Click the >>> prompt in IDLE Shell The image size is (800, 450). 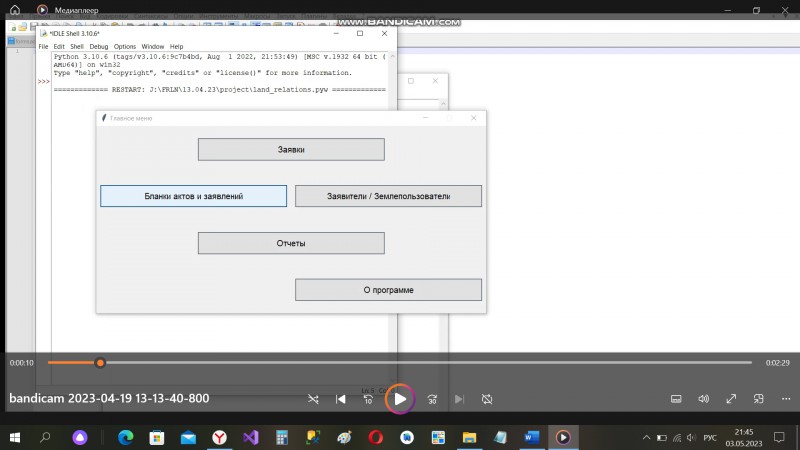pos(44,82)
